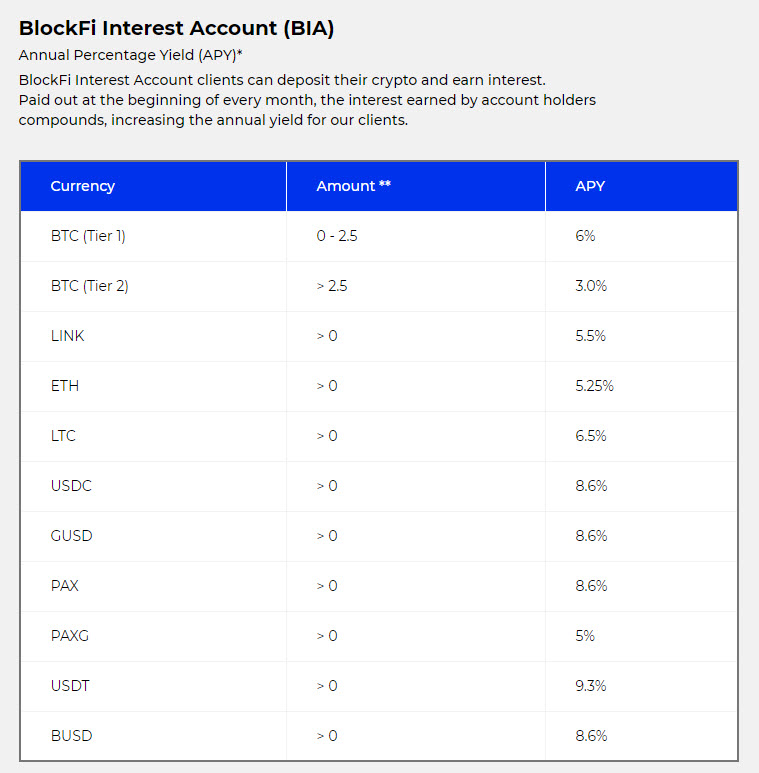
Task: Click the ETH currency cell
Action: click(64, 386)
